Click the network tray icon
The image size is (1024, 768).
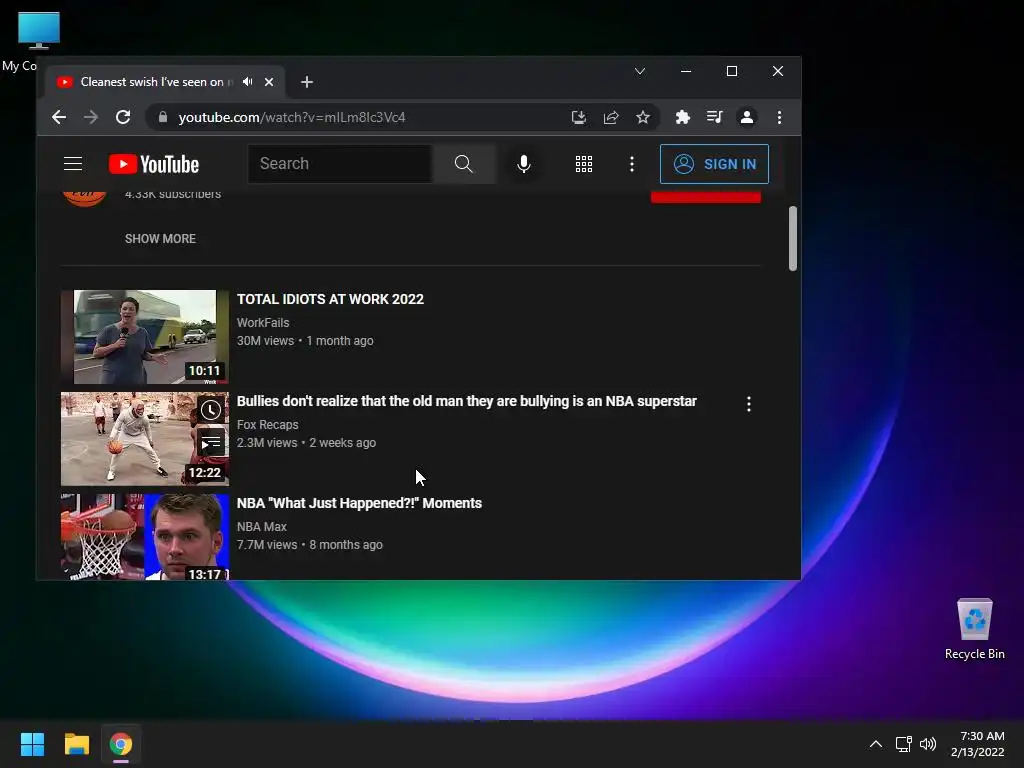[904, 744]
